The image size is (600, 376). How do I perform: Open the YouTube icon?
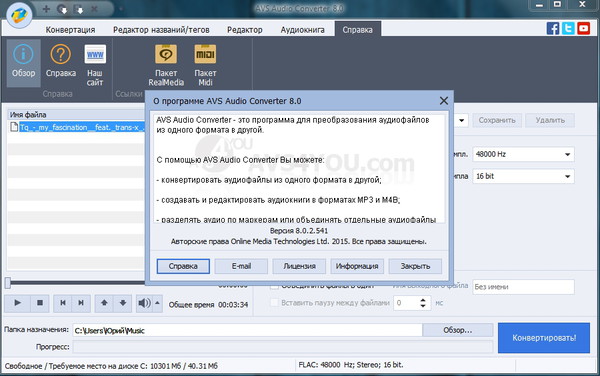point(584,28)
